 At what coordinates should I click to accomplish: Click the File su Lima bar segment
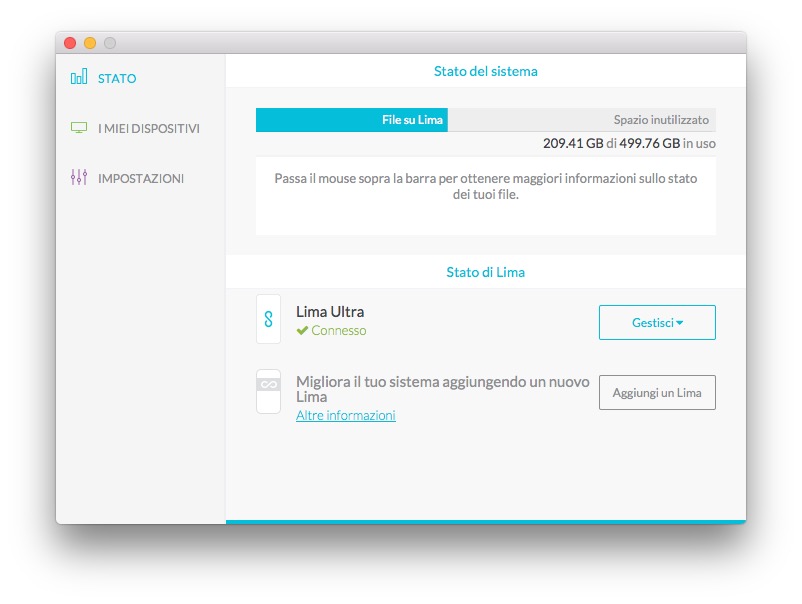[352, 120]
